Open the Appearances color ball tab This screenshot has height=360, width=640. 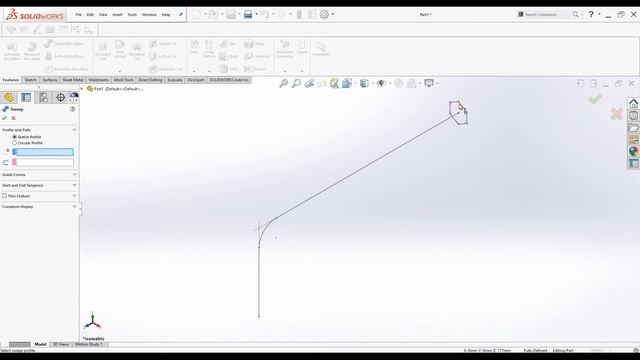[x=633, y=151]
